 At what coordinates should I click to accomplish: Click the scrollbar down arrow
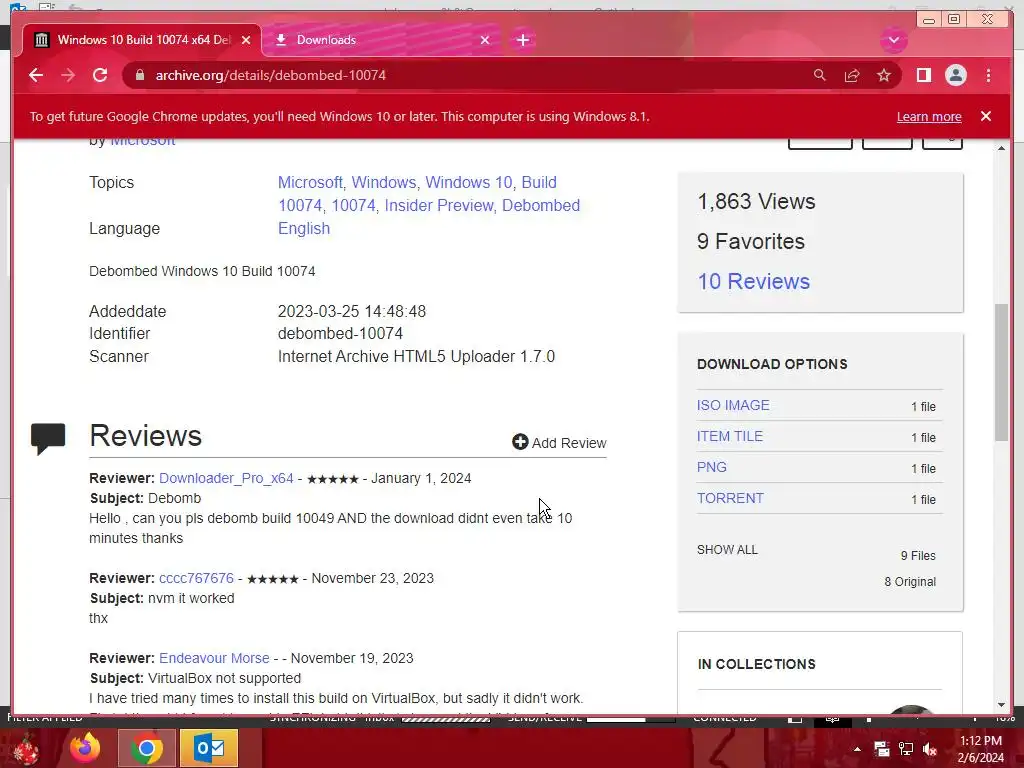pyautogui.click(x=1001, y=705)
